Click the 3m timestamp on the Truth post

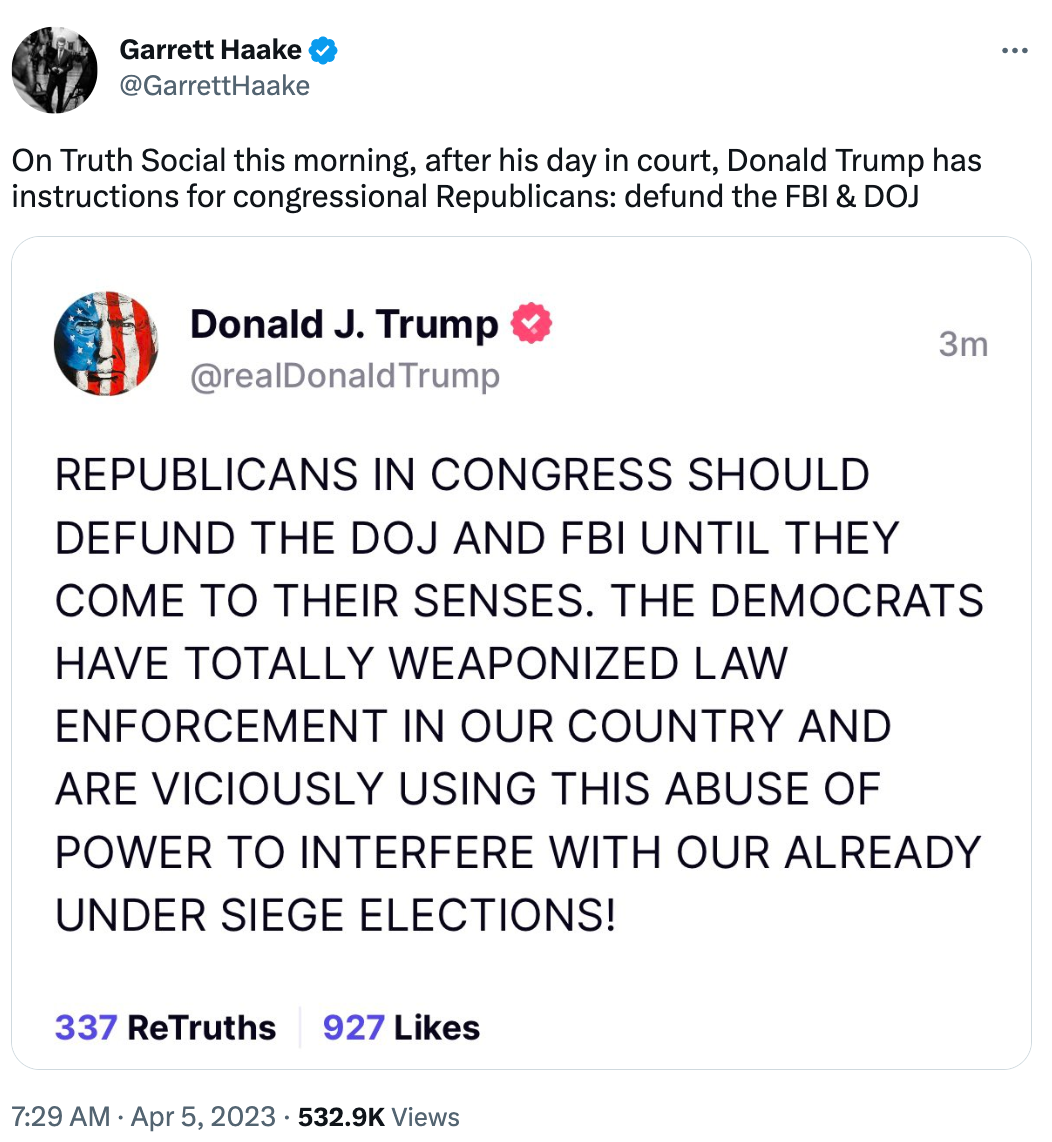click(963, 345)
